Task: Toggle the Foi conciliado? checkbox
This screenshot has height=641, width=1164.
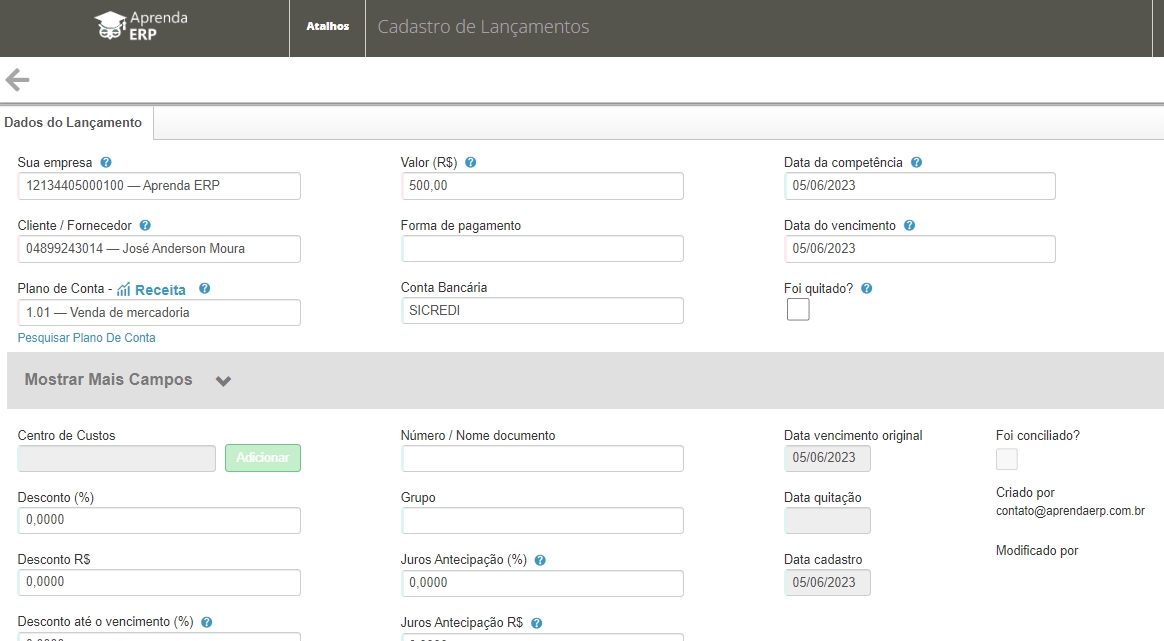Action: pyautogui.click(x=1007, y=459)
